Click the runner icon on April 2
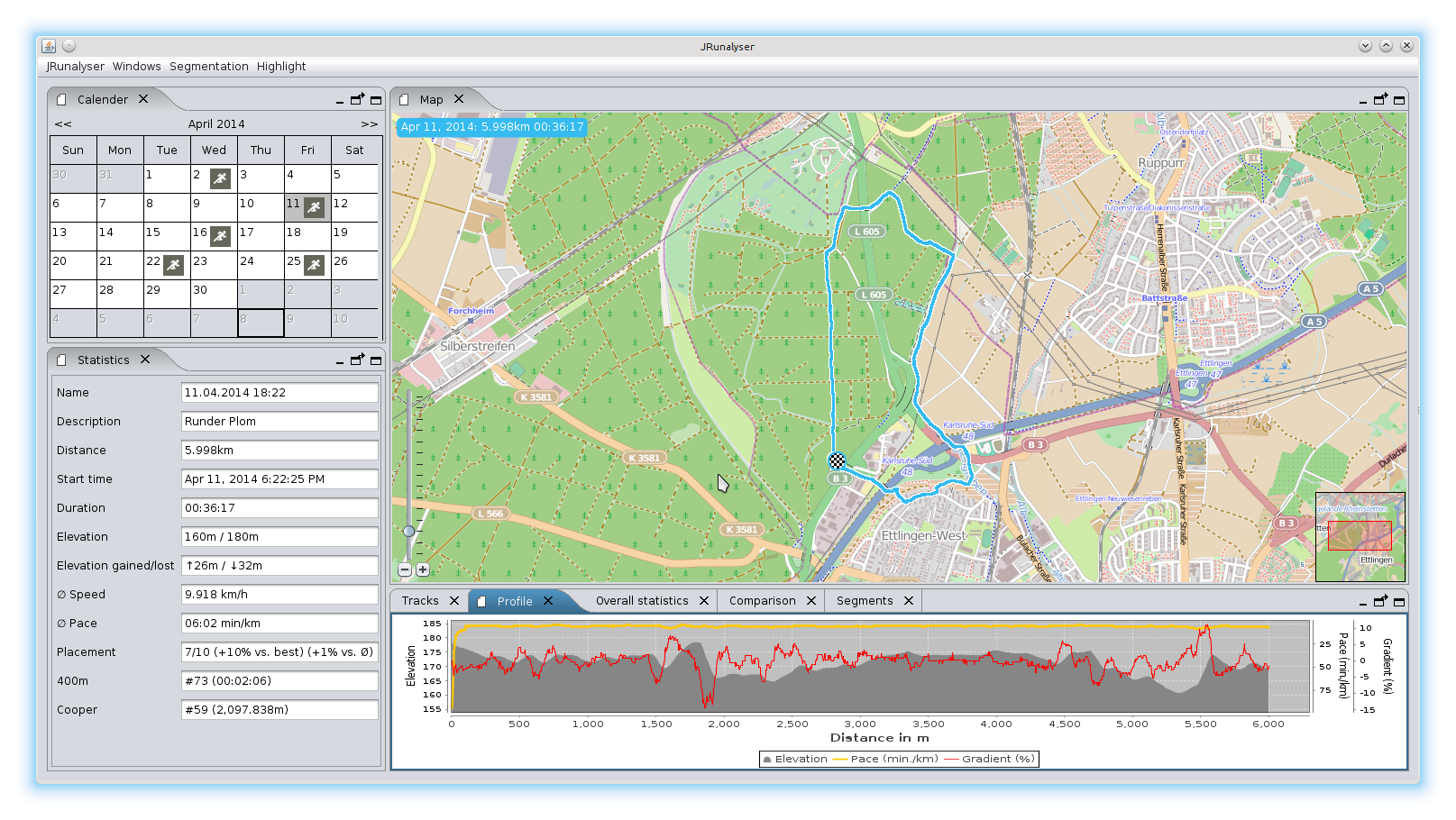Viewport: 1456px width, 820px height. click(218, 178)
